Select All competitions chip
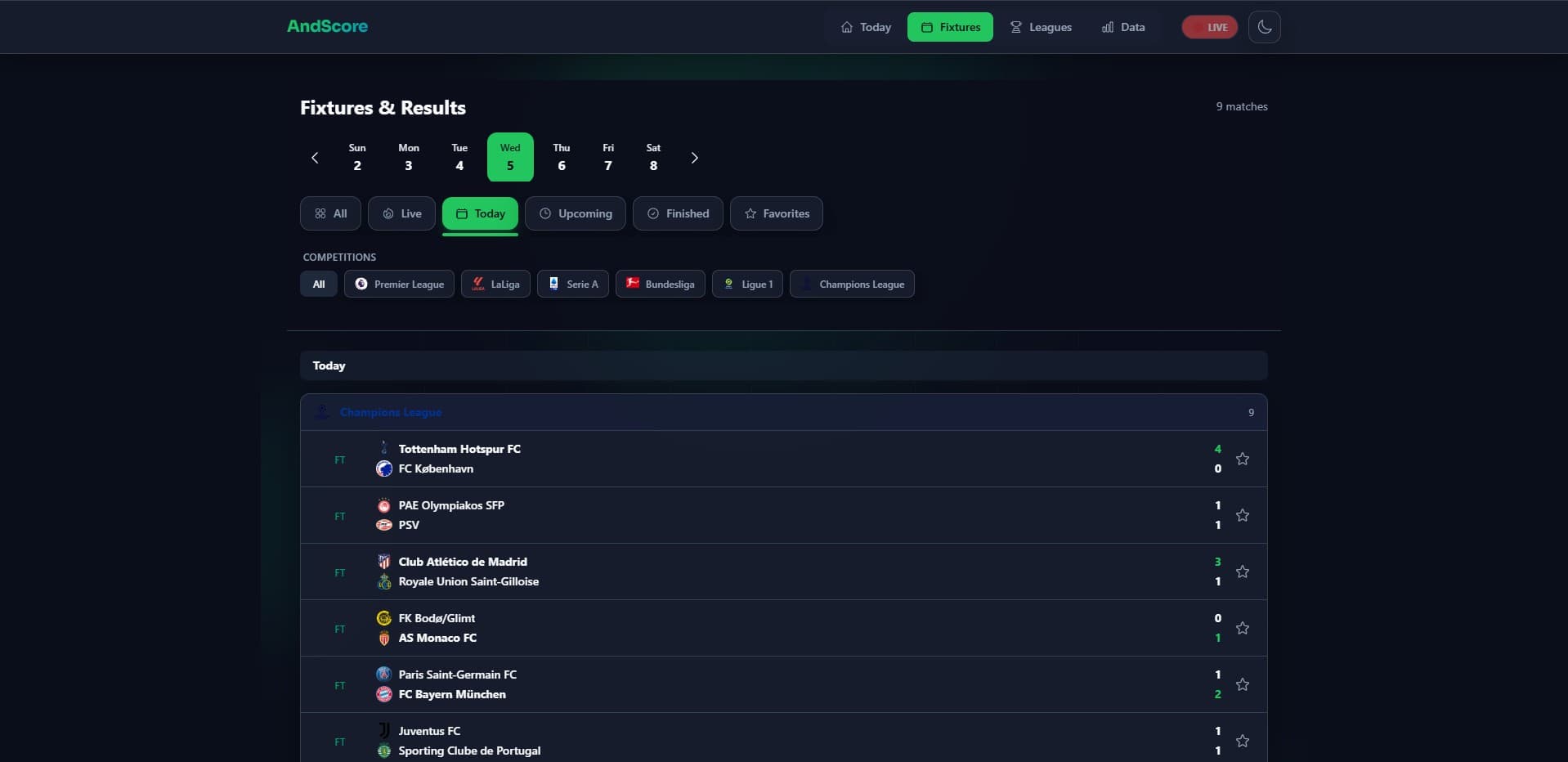The width and height of the screenshot is (1568, 762). pos(319,284)
